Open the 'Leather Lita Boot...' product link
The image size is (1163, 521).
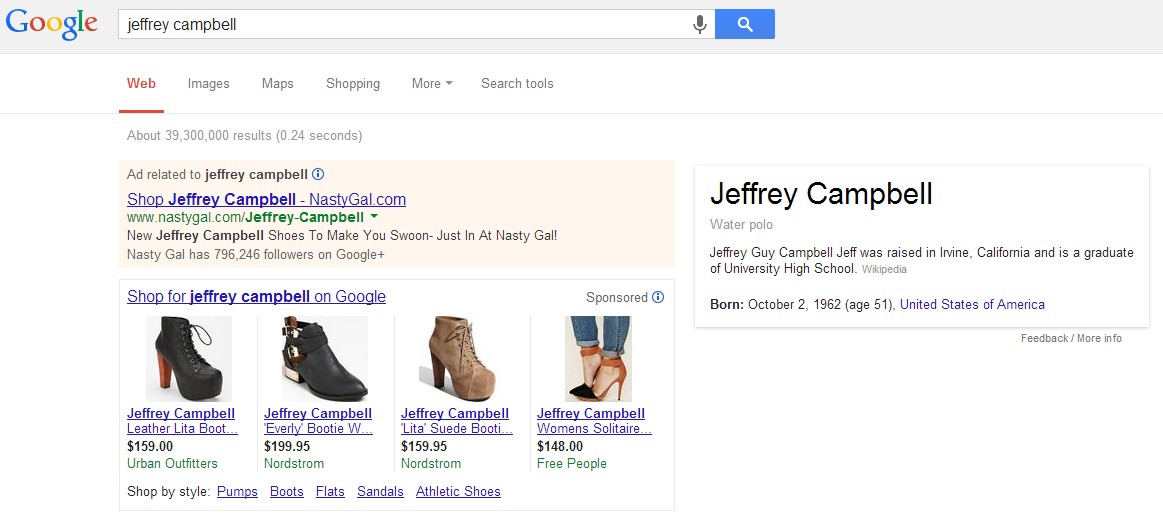(182, 429)
